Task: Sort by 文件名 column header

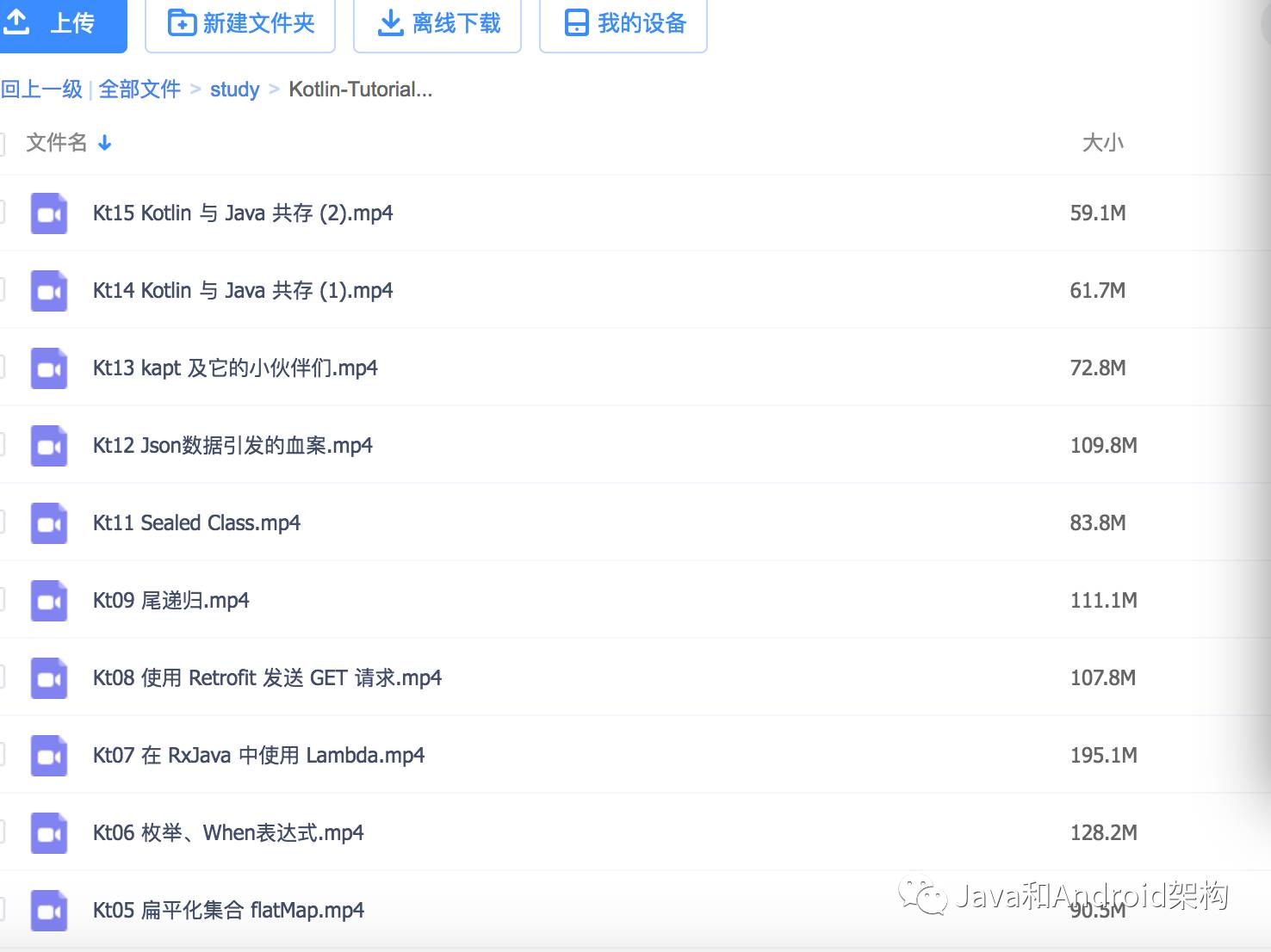Action: 57,142
